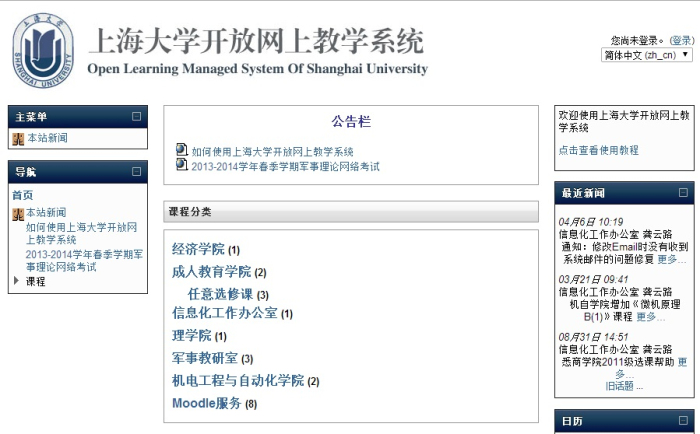Open the 军事教研室 category
The height and width of the screenshot is (434, 700).
pos(205,358)
